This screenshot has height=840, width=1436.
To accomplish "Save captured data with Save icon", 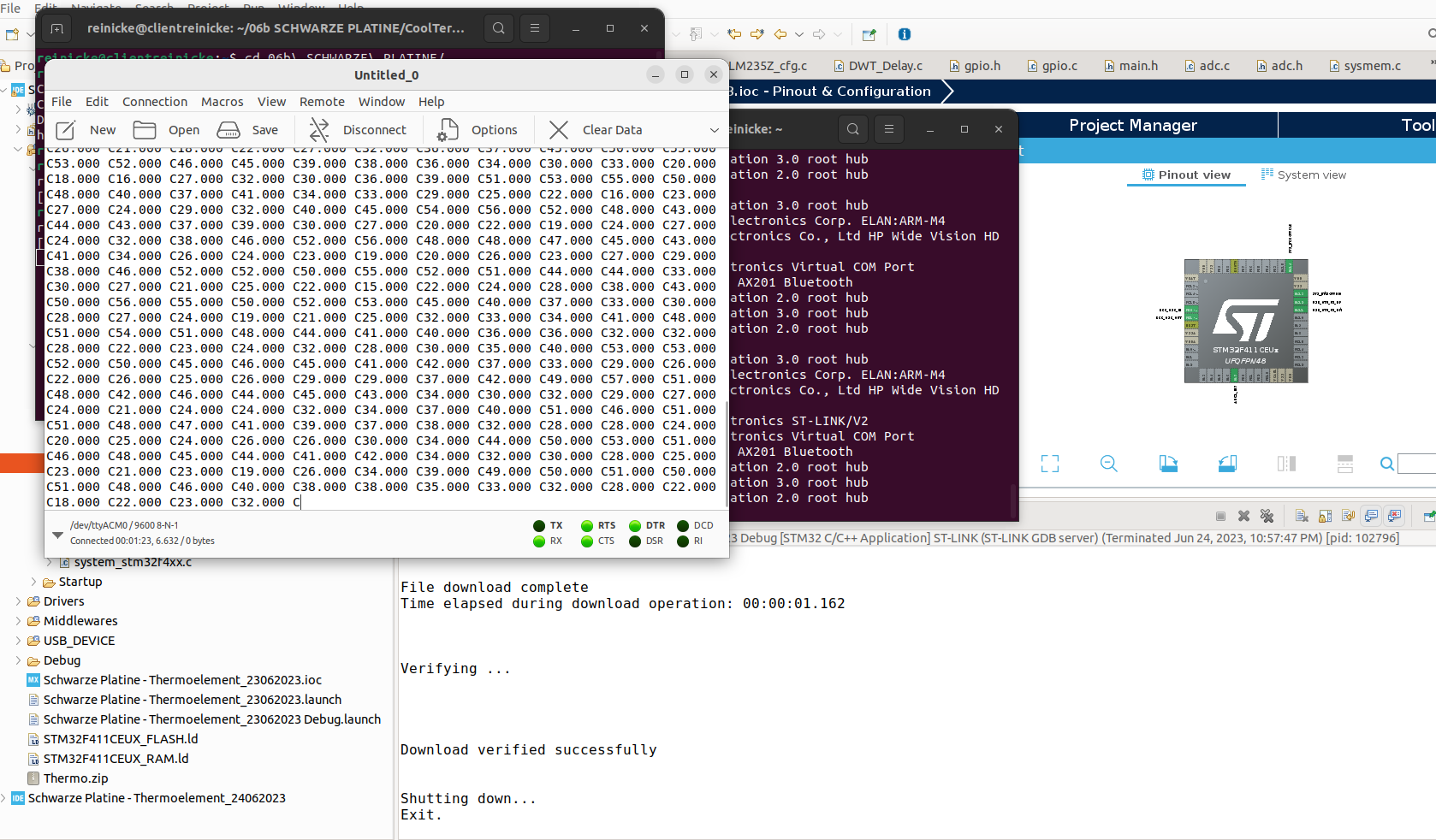I will click(228, 130).
